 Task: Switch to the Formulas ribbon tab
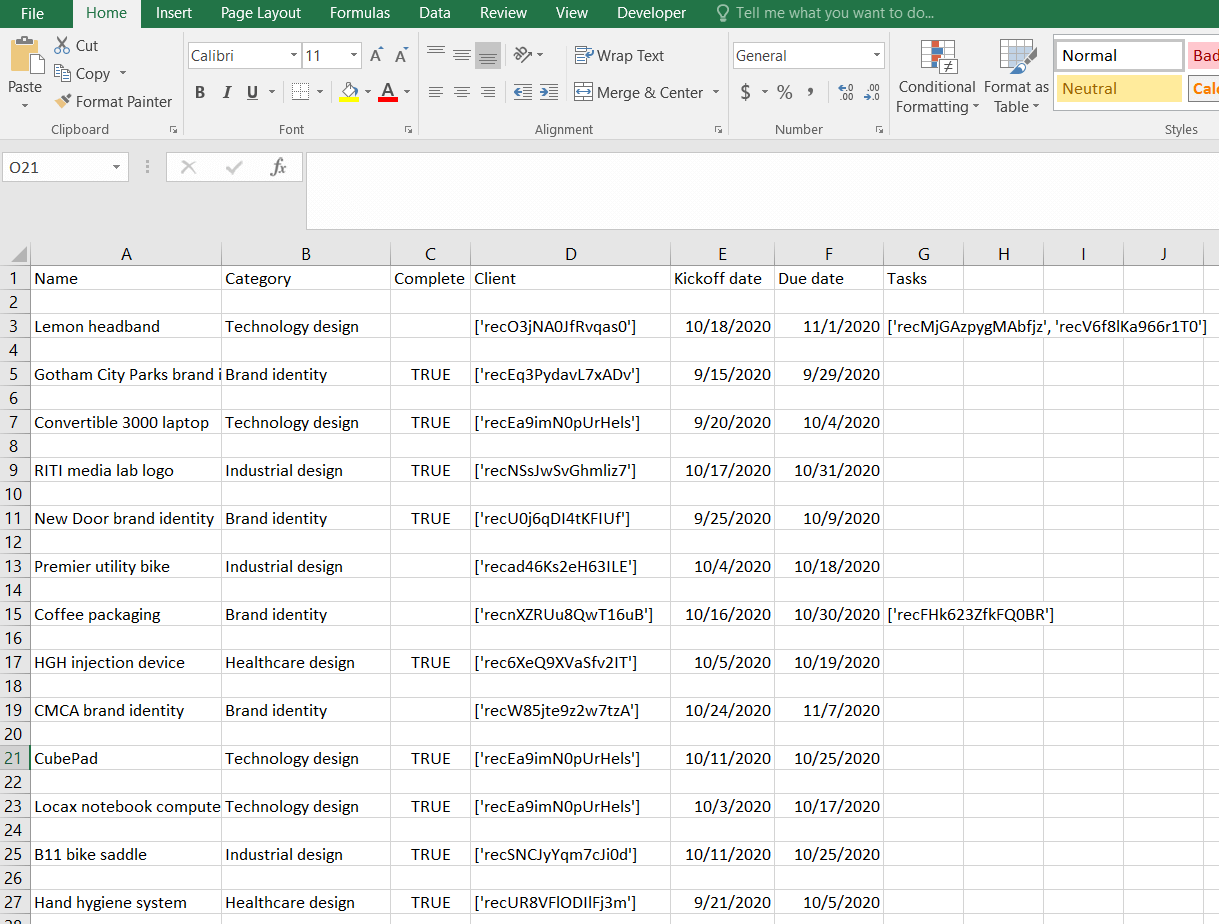pyautogui.click(x=360, y=13)
